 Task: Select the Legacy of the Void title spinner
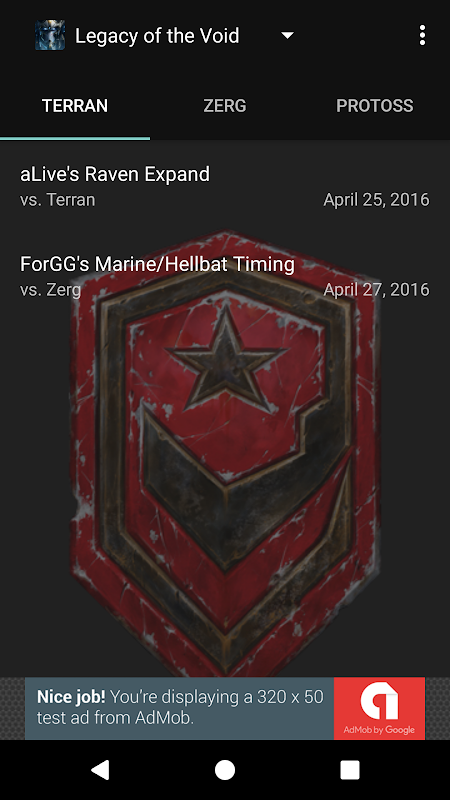pos(164,35)
